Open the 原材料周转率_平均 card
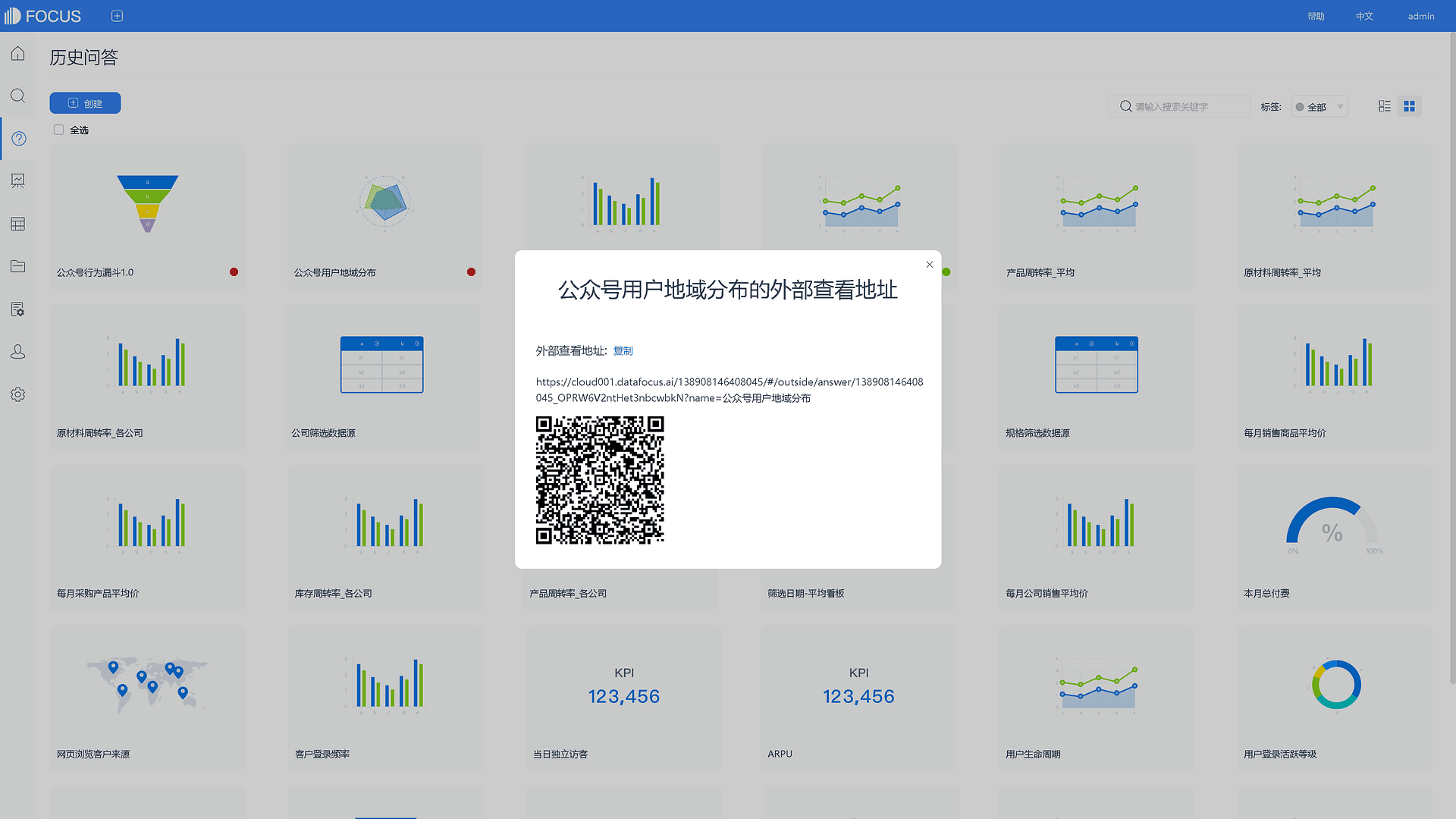 tap(1335, 217)
